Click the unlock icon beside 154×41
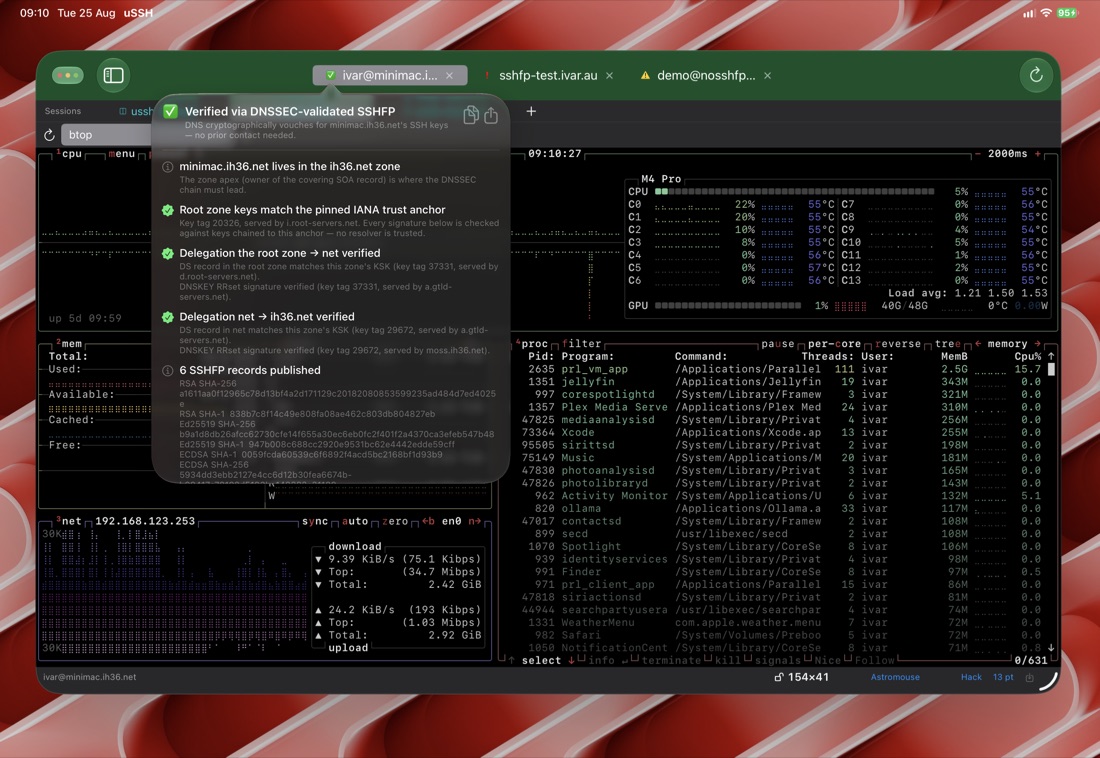 779,677
